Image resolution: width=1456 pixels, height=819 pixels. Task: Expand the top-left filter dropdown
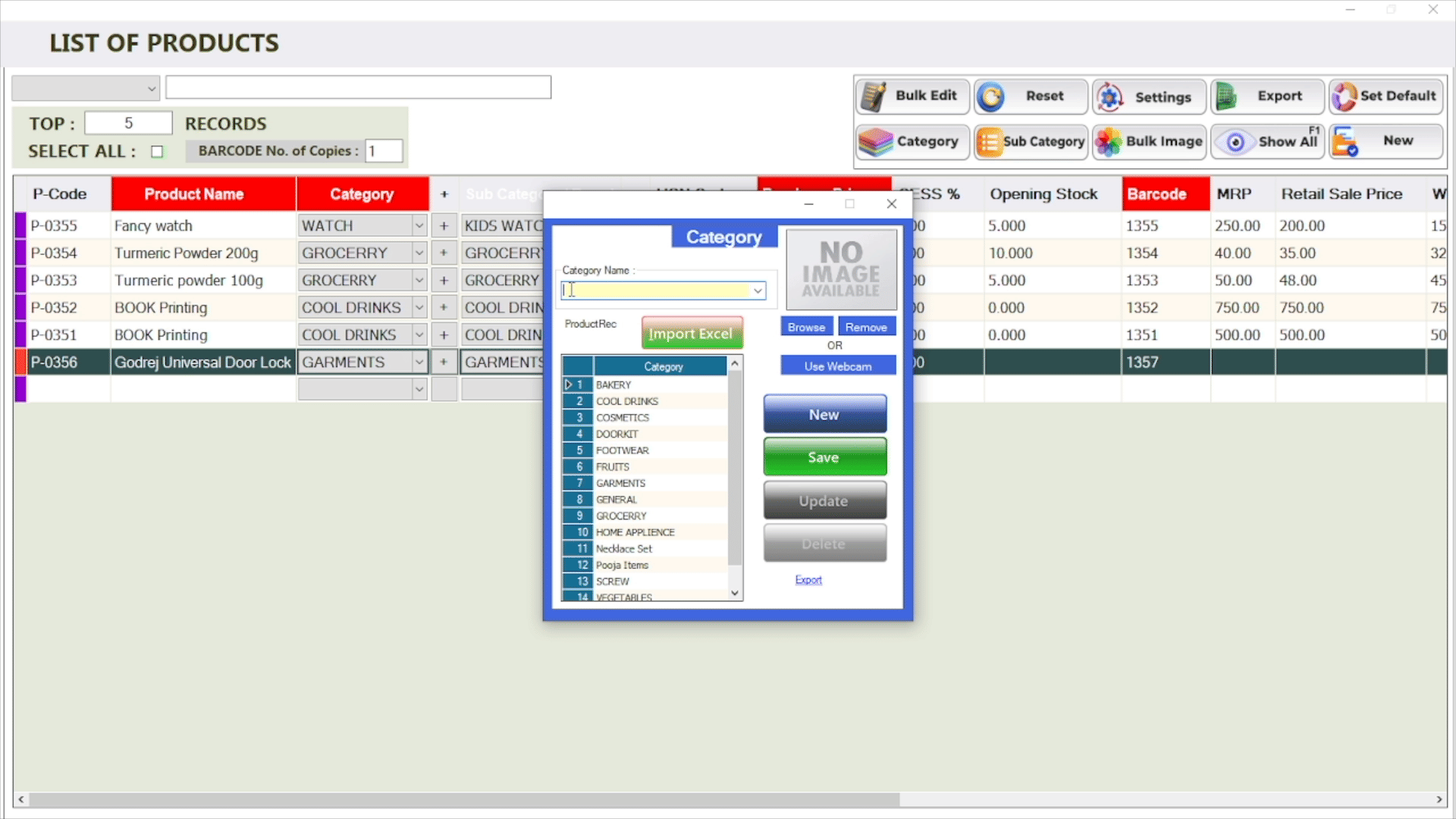coord(151,89)
